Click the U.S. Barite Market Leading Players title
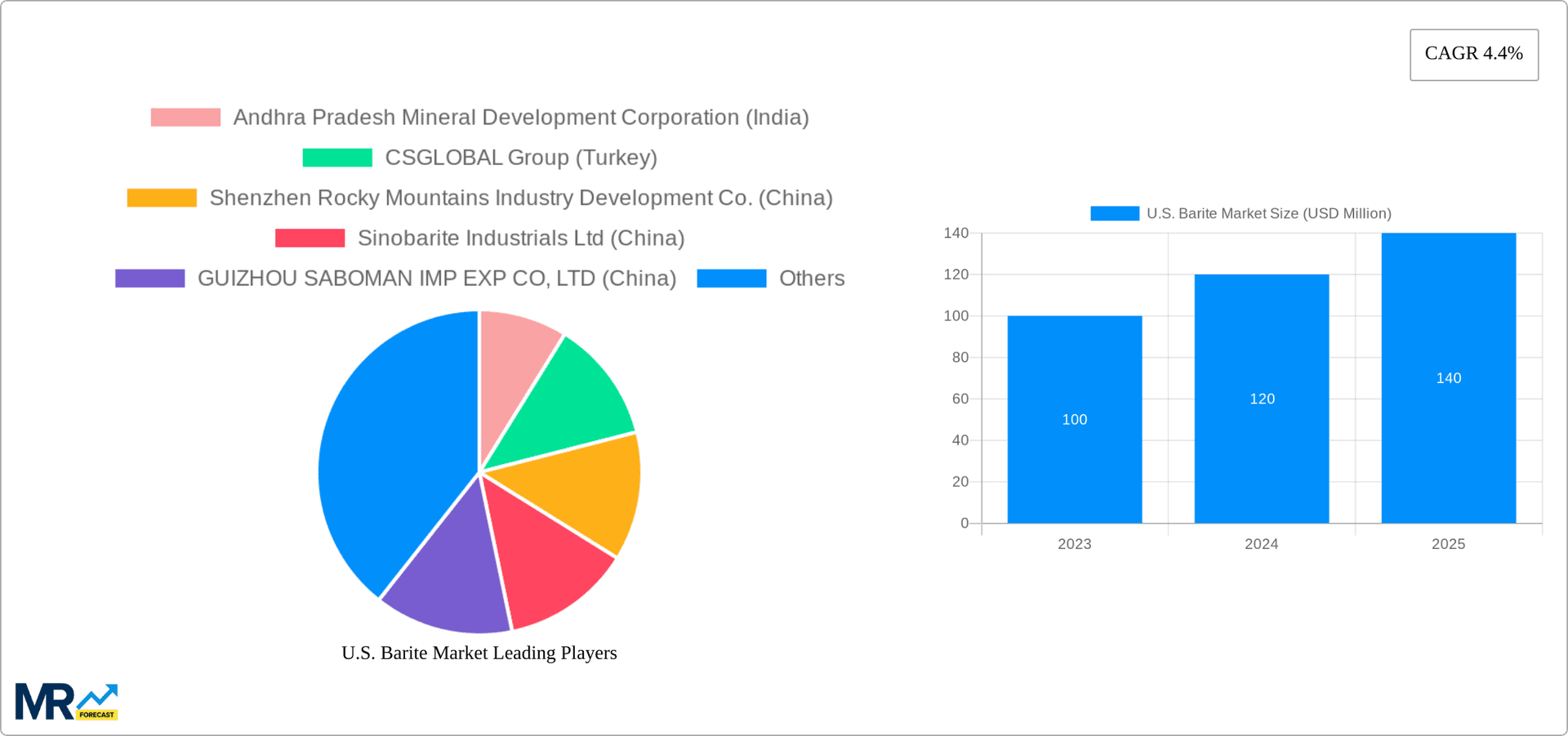This screenshot has width=1568, height=736. (x=479, y=653)
